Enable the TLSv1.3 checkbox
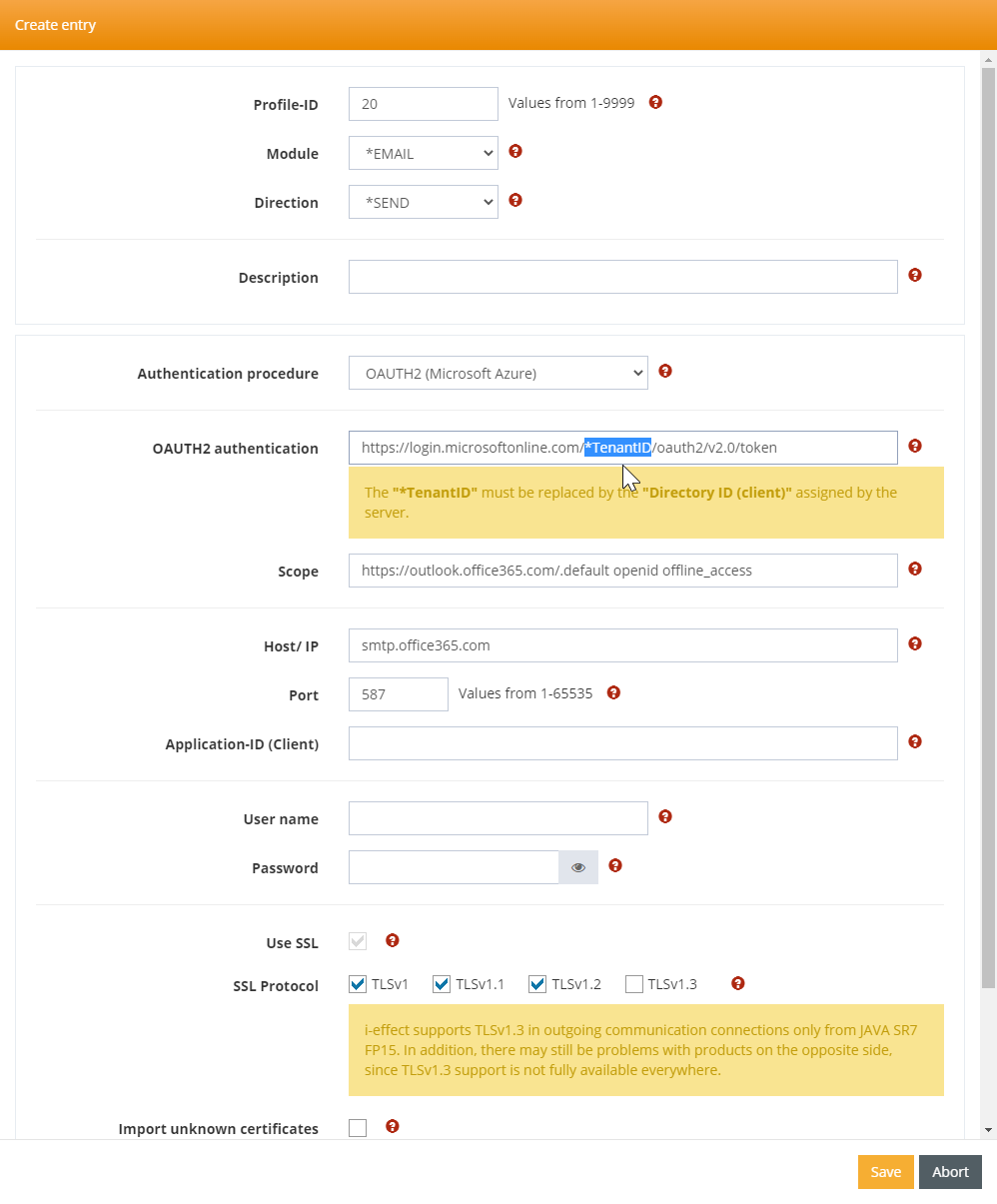 point(634,984)
